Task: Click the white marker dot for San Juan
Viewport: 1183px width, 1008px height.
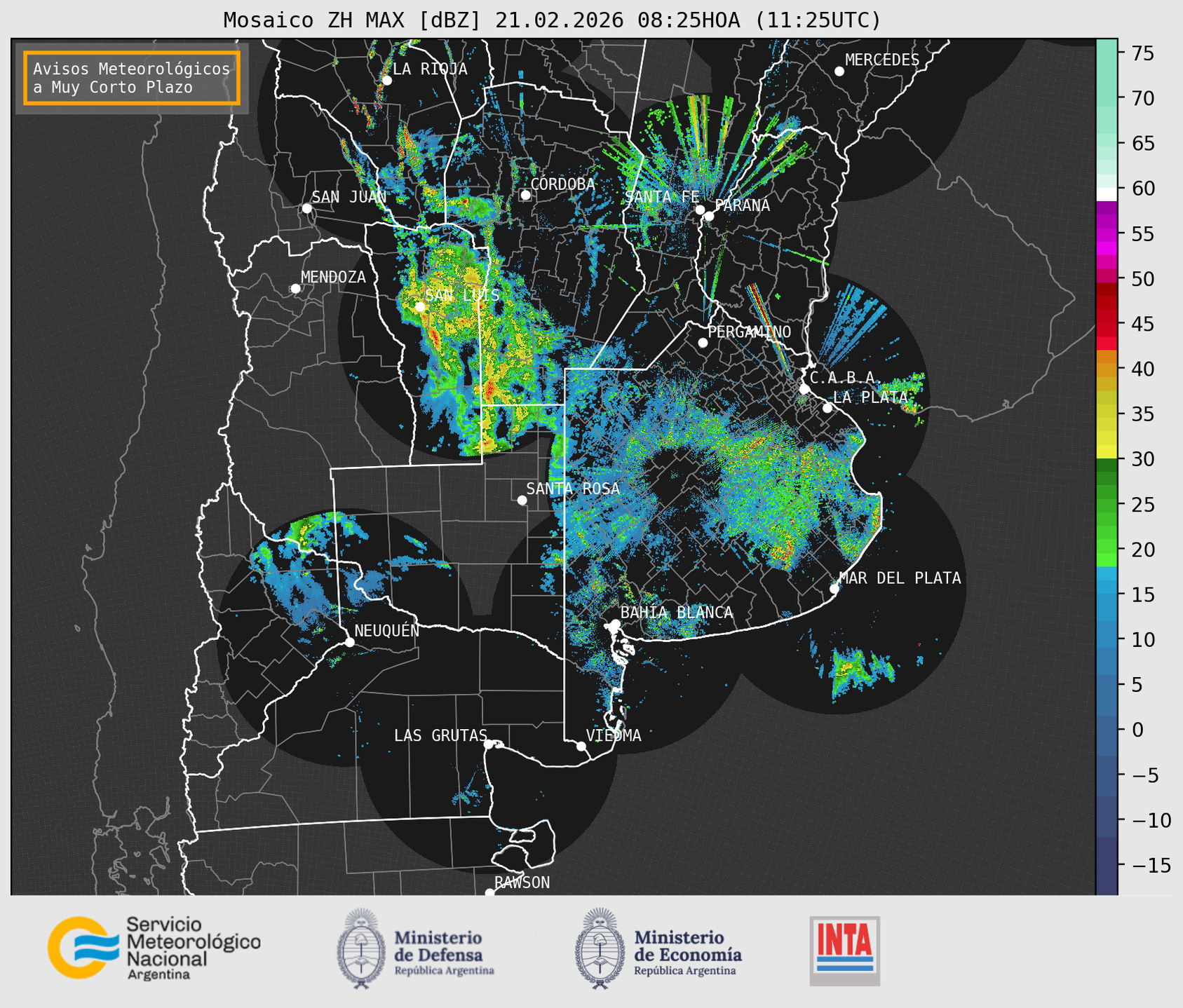Action: 306,208
